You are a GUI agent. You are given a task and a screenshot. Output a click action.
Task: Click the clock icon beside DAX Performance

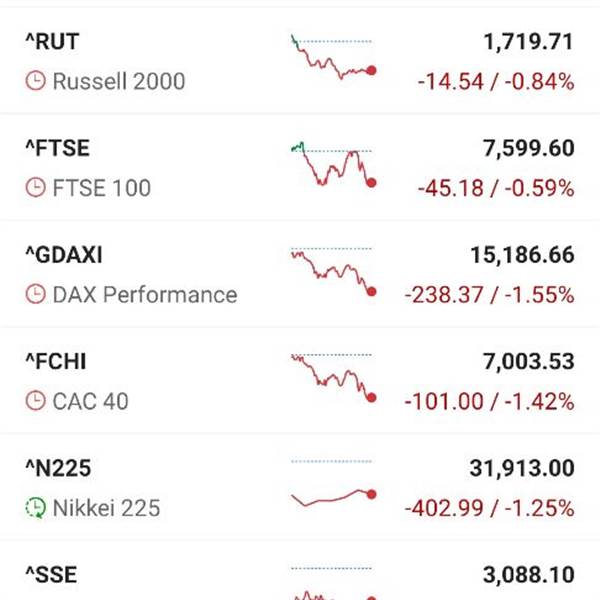[x=35, y=295]
